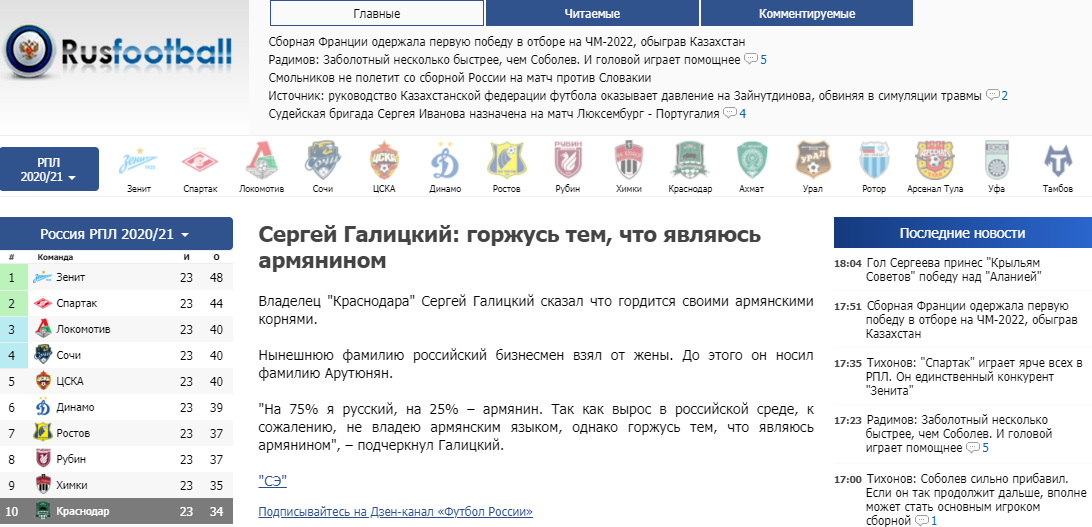Select Локомотив row in standings
Image resolution: width=1092 pixels, height=527 pixels.
116,329
